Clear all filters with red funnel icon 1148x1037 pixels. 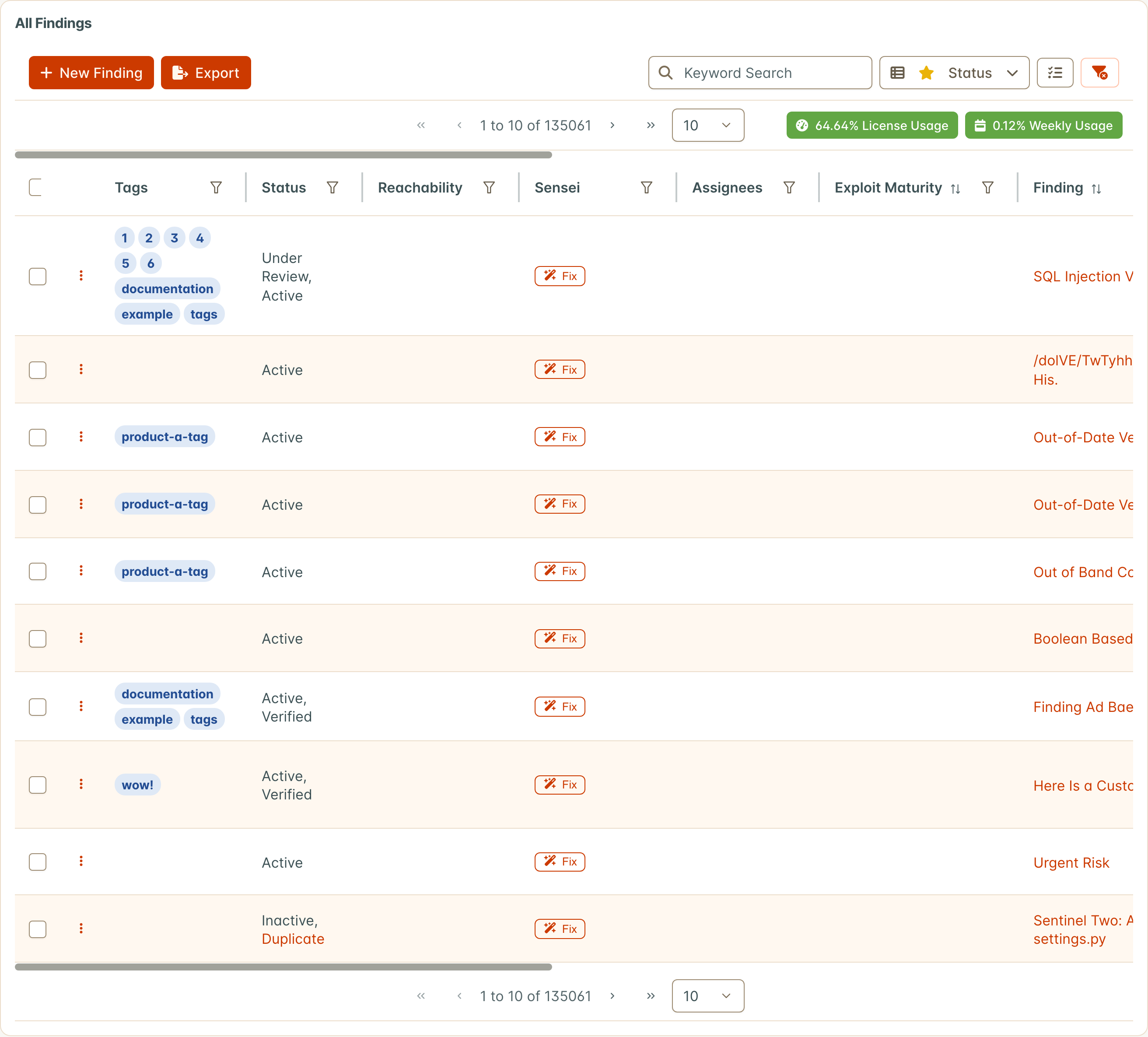(1099, 72)
